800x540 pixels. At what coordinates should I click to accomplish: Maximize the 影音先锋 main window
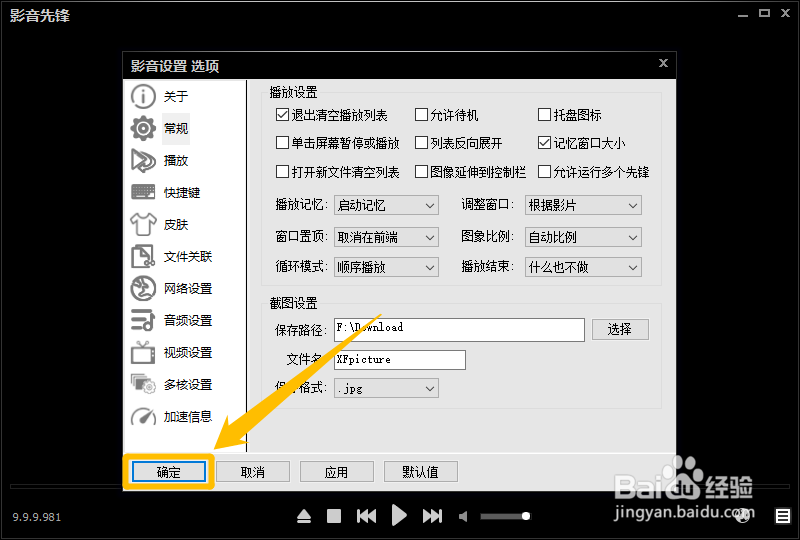tap(764, 13)
